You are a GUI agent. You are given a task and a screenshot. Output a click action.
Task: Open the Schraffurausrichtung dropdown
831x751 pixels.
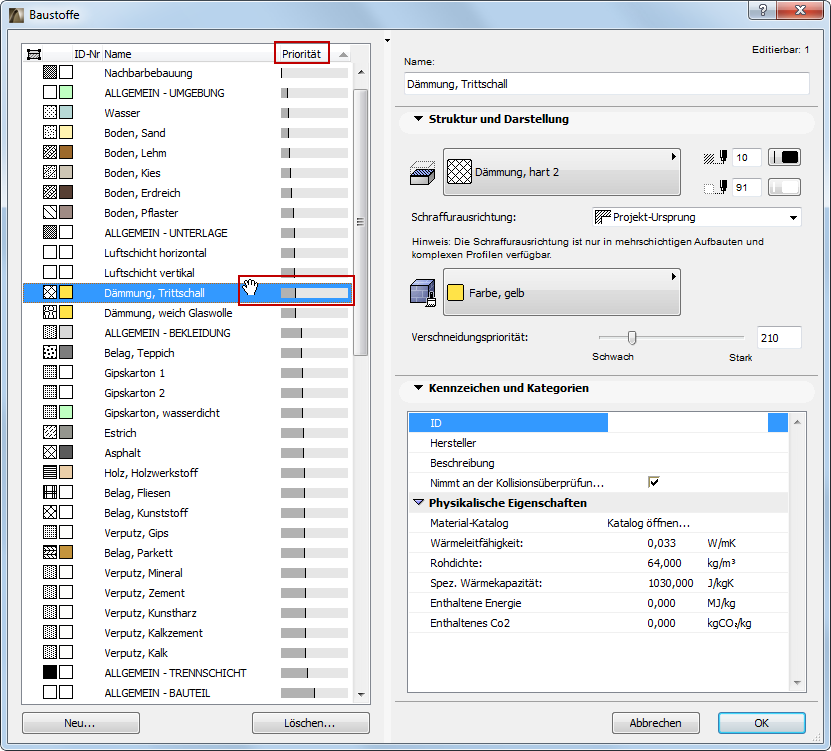pyautogui.click(x=696, y=217)
